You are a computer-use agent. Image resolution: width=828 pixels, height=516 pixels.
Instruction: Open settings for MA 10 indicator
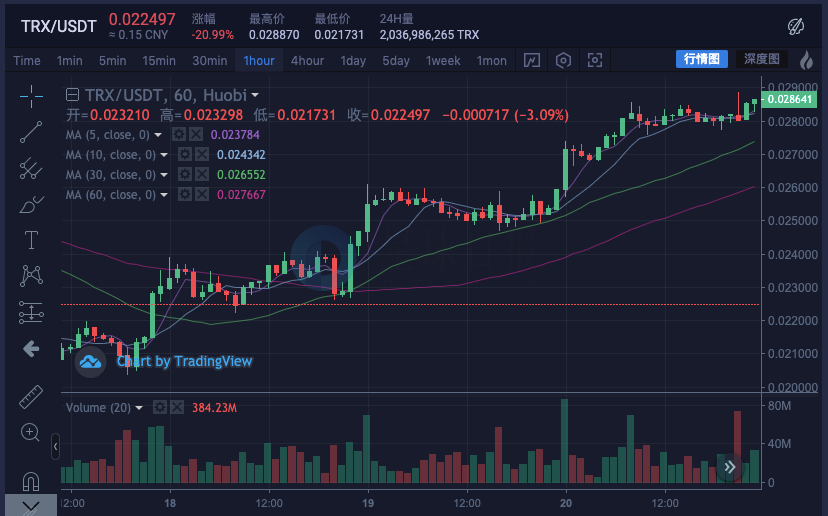(x=184, y=154)
